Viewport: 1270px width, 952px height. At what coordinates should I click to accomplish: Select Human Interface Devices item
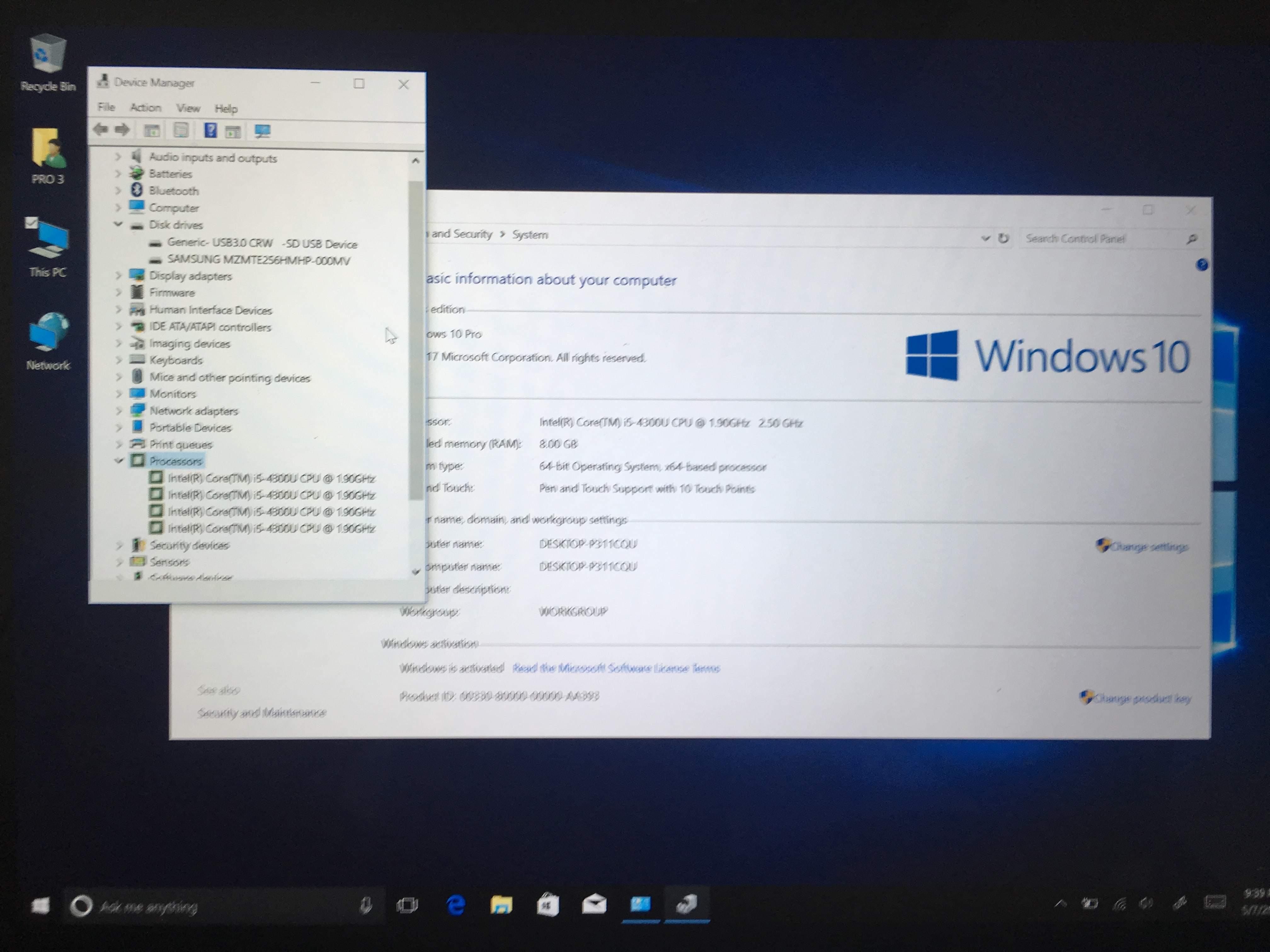(x=211, y=310)
